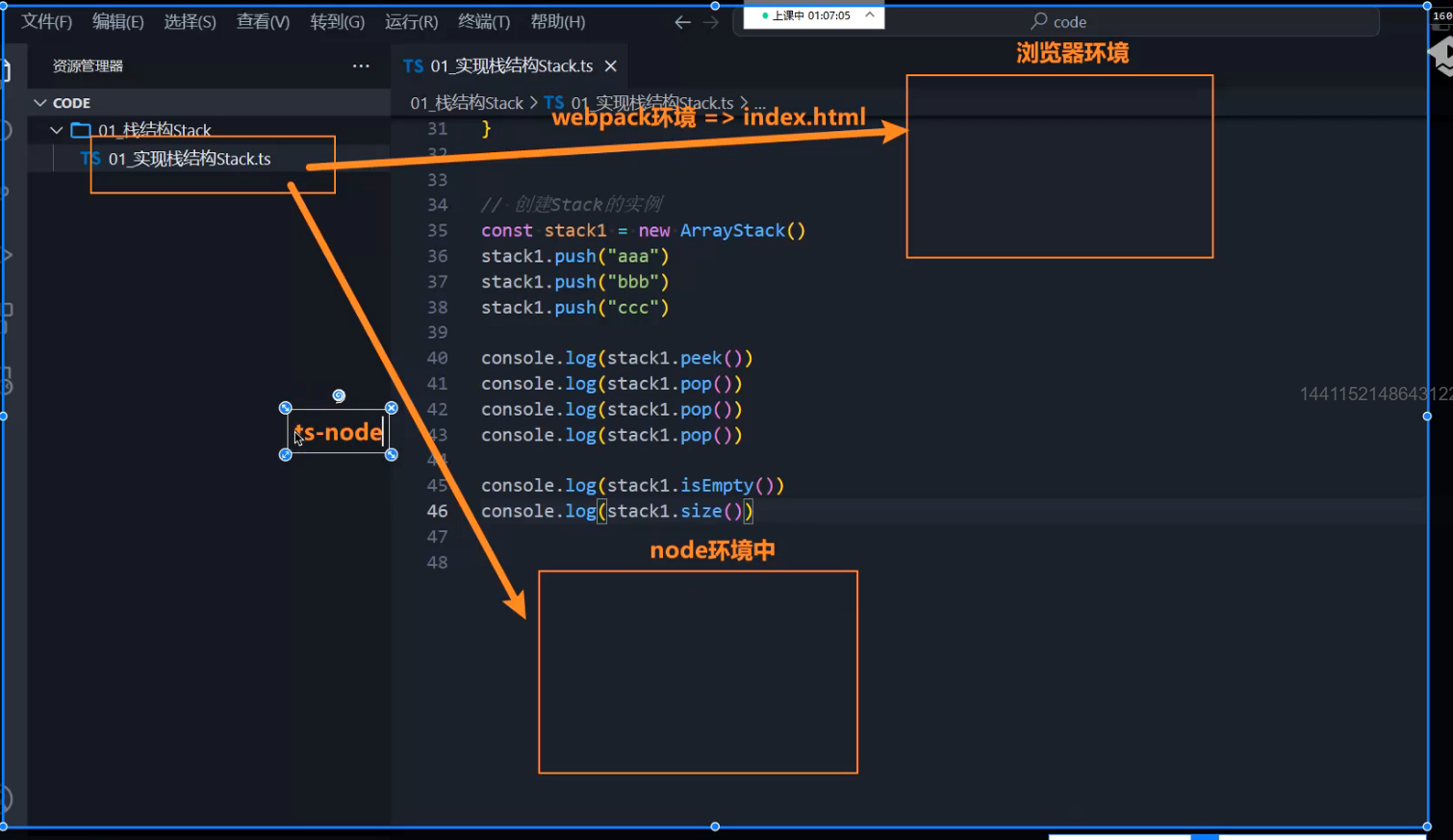This screenshot has width=1453, height=840.
Task: Click line number 35 in the gutter
Action: point(438,230)
